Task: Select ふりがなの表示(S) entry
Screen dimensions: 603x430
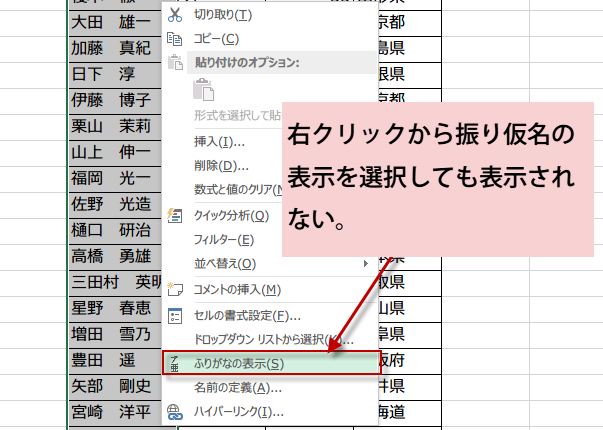Action: click(x=272, y=362)
